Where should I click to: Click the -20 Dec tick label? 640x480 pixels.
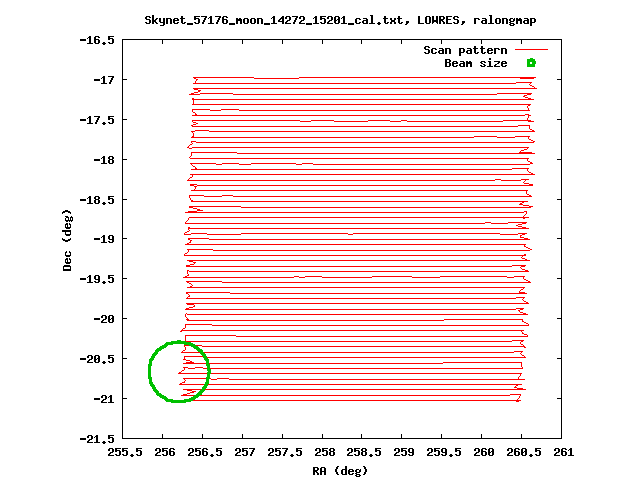tap(104, 319)
